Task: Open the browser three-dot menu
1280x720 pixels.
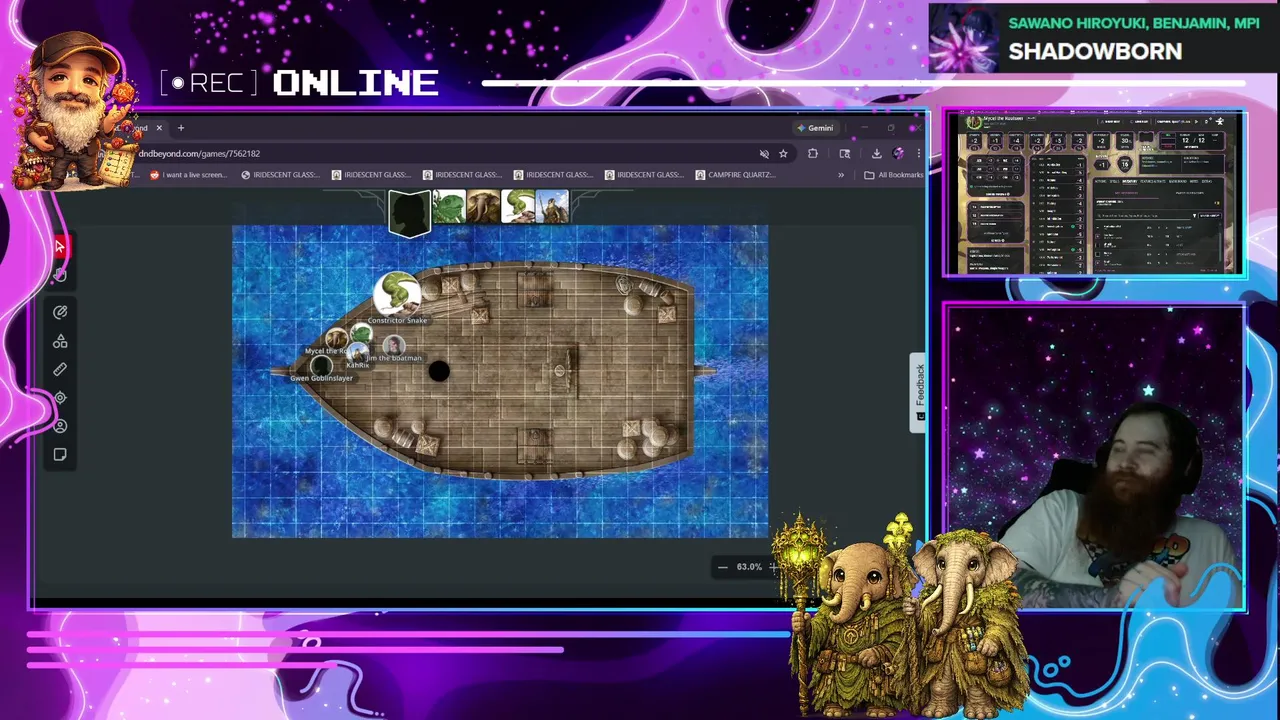Action: [918, 154]
